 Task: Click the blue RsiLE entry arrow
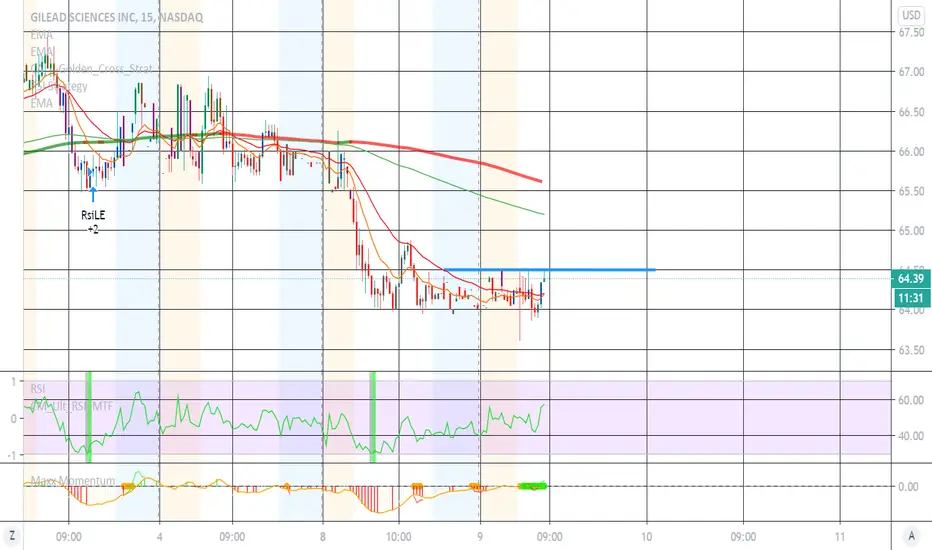pyautogui.click(x=93, y=195)
